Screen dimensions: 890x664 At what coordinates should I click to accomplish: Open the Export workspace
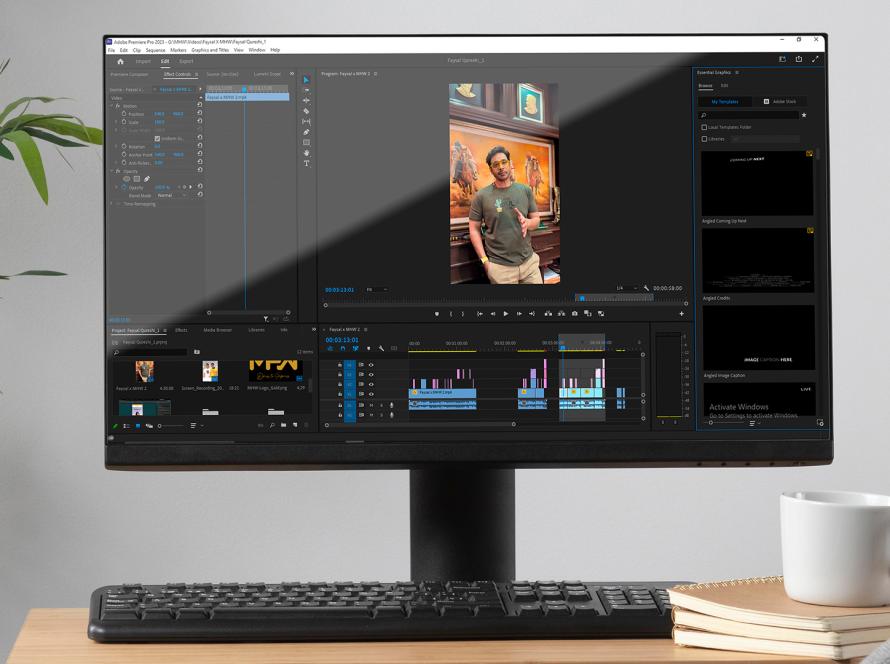(x=186, y=62)
